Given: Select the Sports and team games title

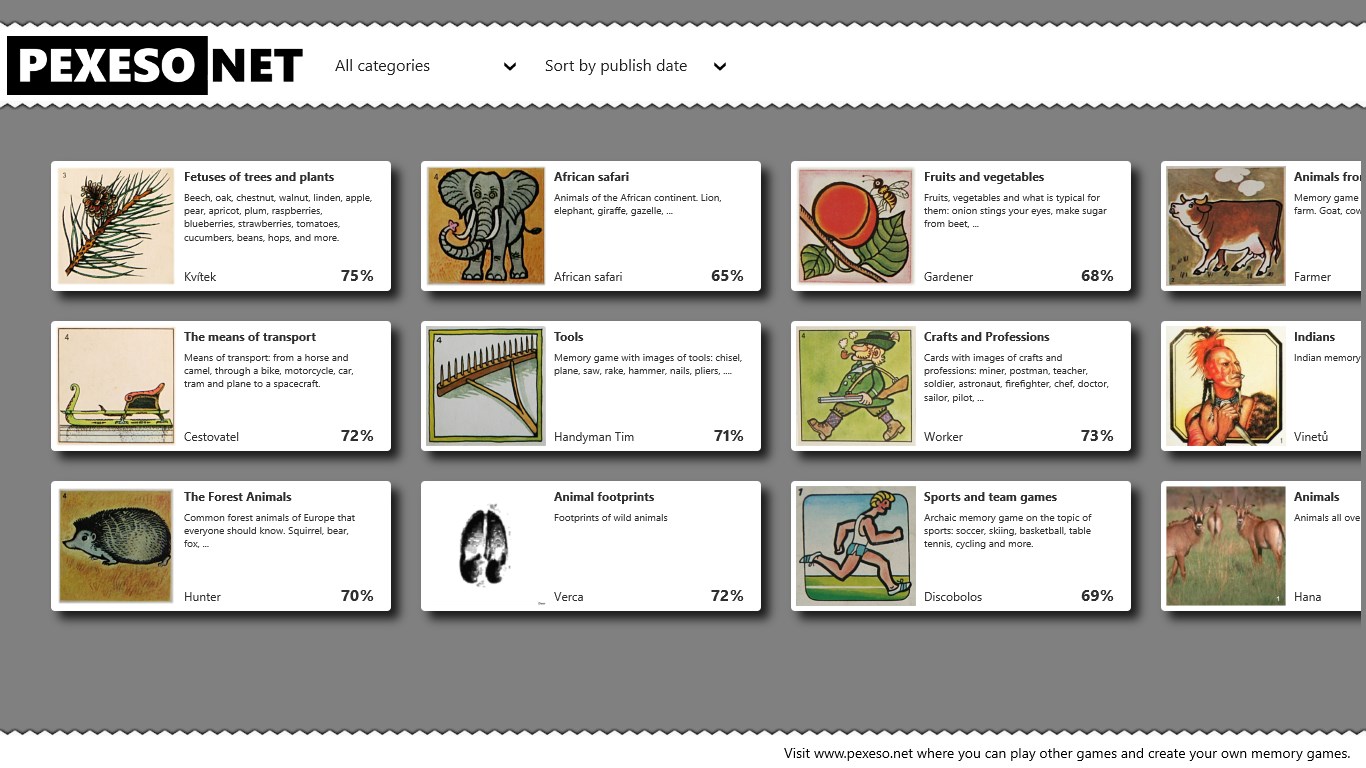Looking at the screenshot, I should pyautogui.click(x=990, y=497).
